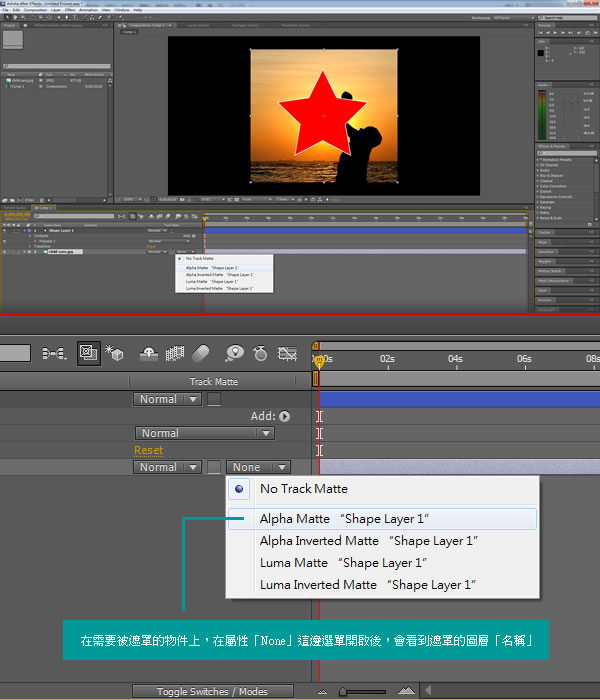
Task: Open enlarged Normal blend dropdown in top layer row
Action: point(167,399)
